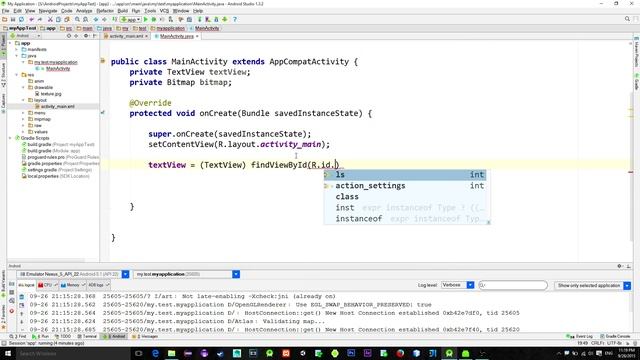Expand the mipmap folder
The image size is (640, 360).
click(x=23, y=119)
